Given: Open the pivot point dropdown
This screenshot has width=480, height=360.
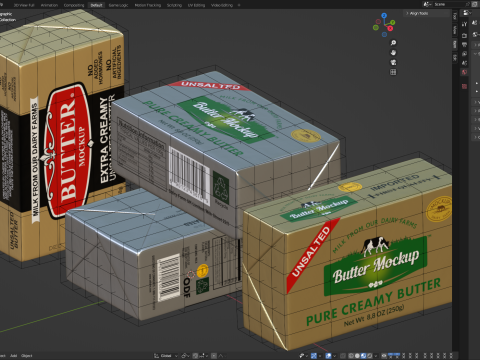Looking at the screenshot, I should 186,356.
